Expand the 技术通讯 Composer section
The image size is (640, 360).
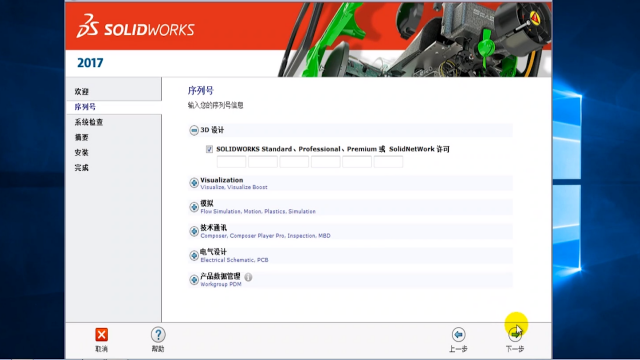194,231
